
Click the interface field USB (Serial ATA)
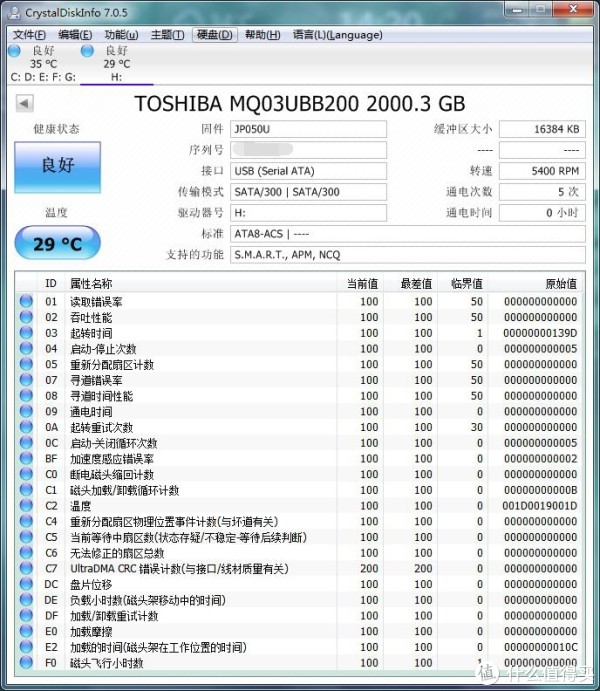[x=308, y=171]
